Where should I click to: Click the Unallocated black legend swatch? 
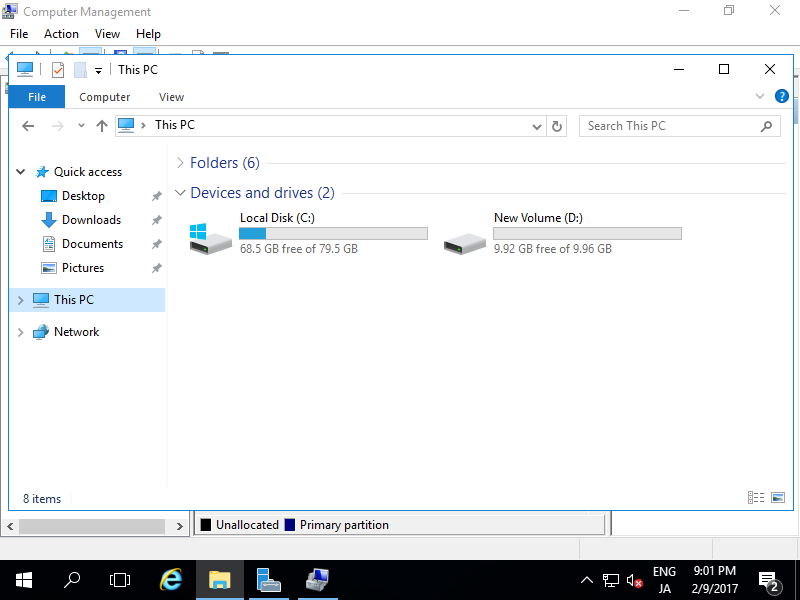click(x=206, y=525)
